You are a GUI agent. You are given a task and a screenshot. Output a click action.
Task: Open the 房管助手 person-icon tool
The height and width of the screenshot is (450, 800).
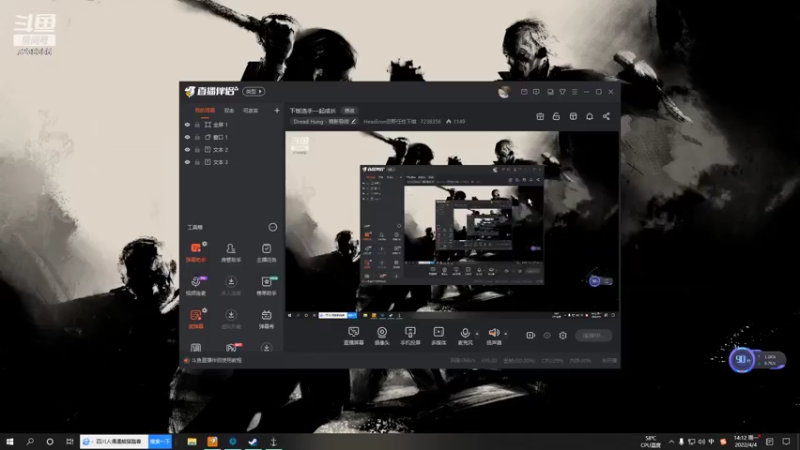(x=231, y=252)
